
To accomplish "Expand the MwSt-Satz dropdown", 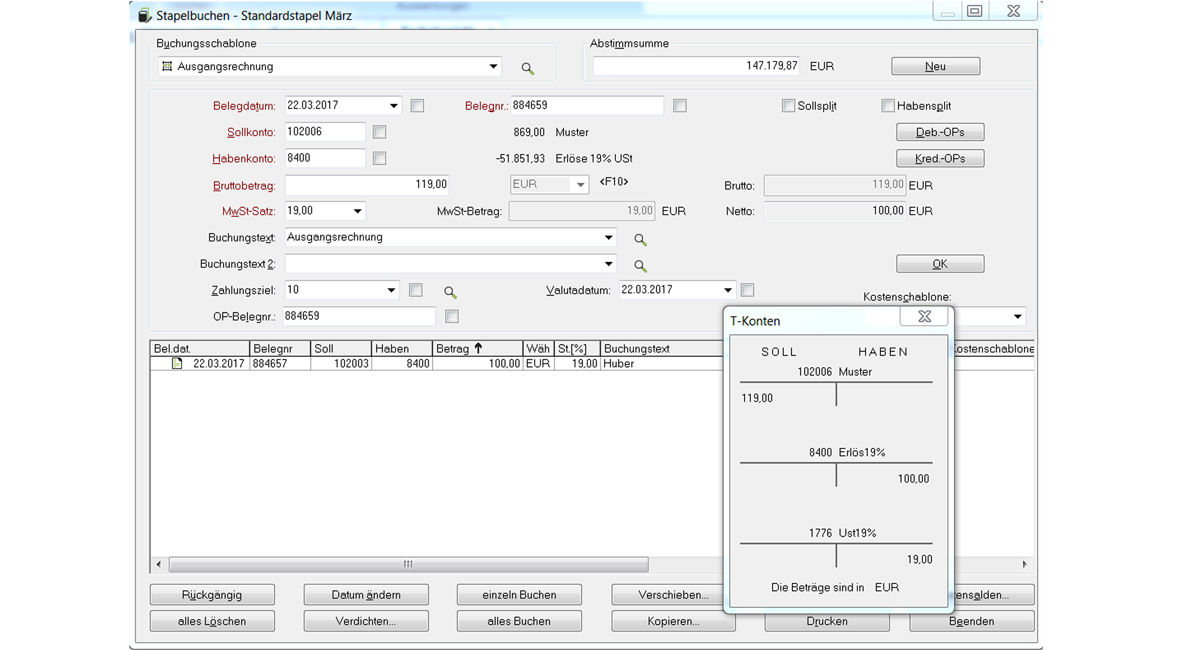I will (x=357, y=212).
